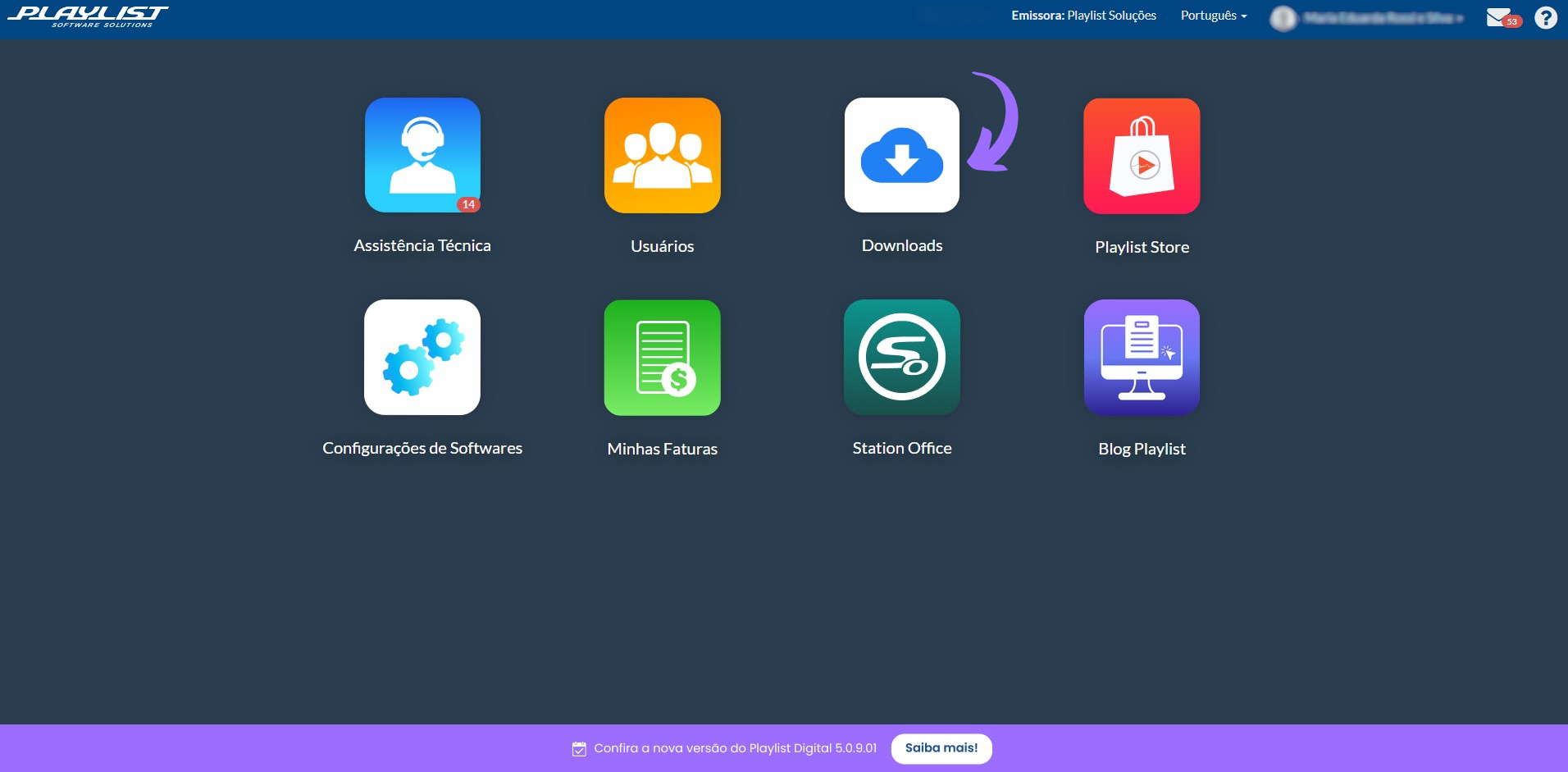Click the Emissora: Playlist Soluções text

click(1083, 16)
